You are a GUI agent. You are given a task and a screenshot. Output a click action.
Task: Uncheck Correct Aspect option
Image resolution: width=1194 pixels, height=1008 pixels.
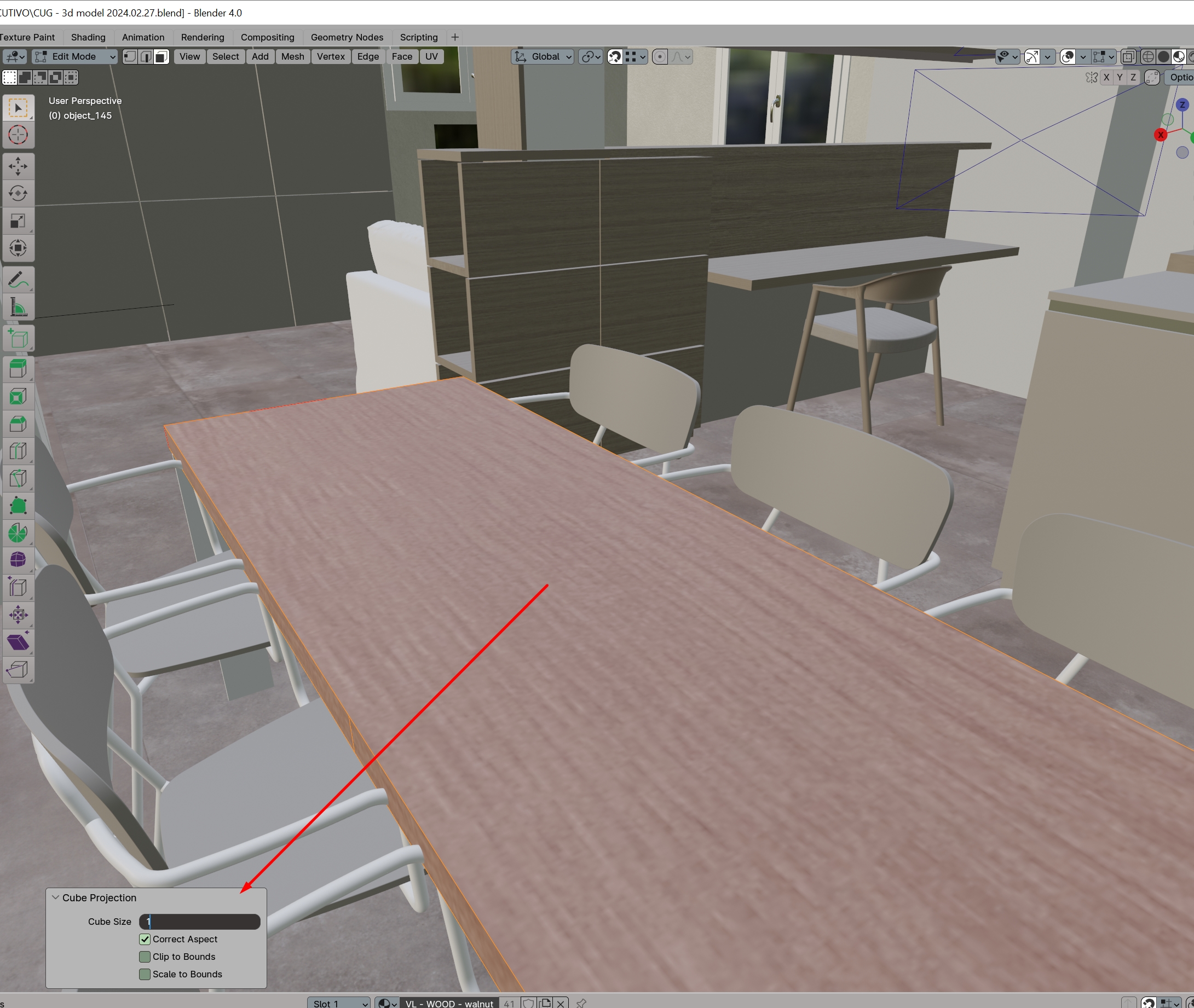pos(145,939)
